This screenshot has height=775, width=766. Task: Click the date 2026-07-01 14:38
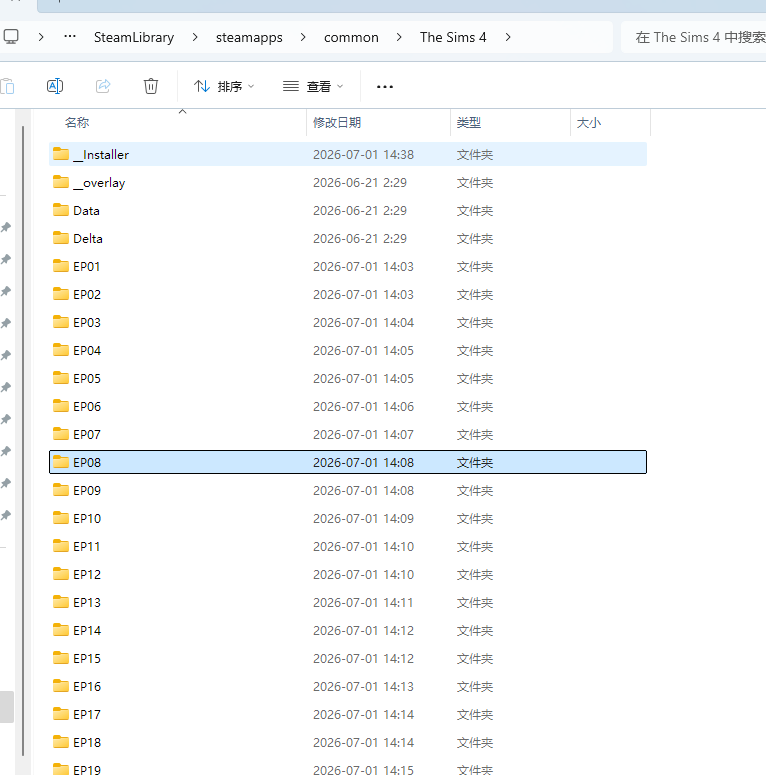(363, 155)
